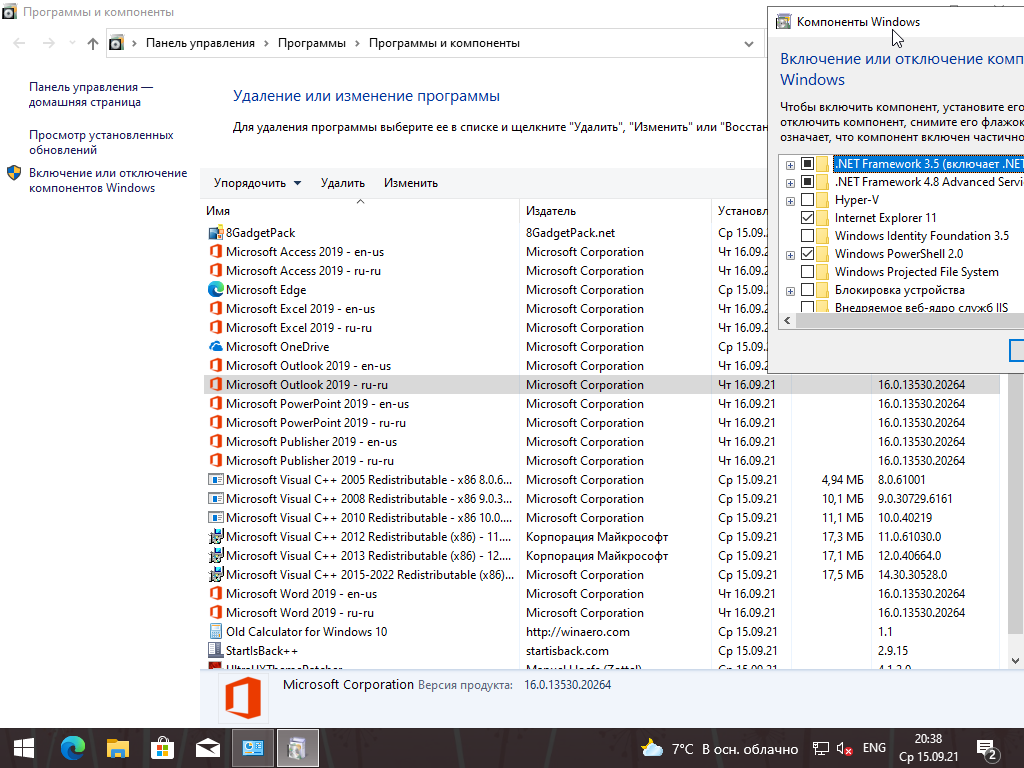Click the StartIsBack++ program icon
1024x768 pixels.
click(216, 650)
